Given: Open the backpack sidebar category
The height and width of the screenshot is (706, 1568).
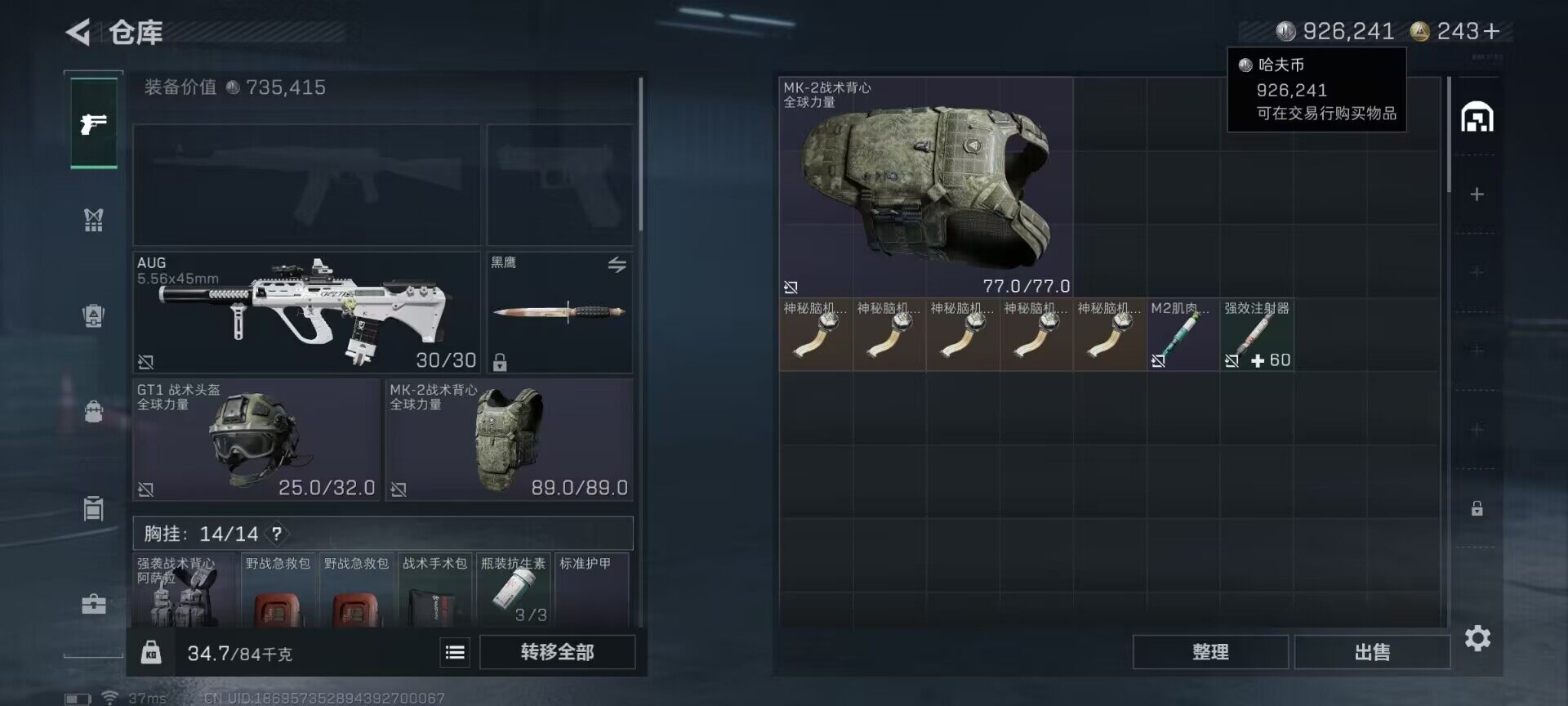Looking at the screenshot, I should (x=94, y=410).
